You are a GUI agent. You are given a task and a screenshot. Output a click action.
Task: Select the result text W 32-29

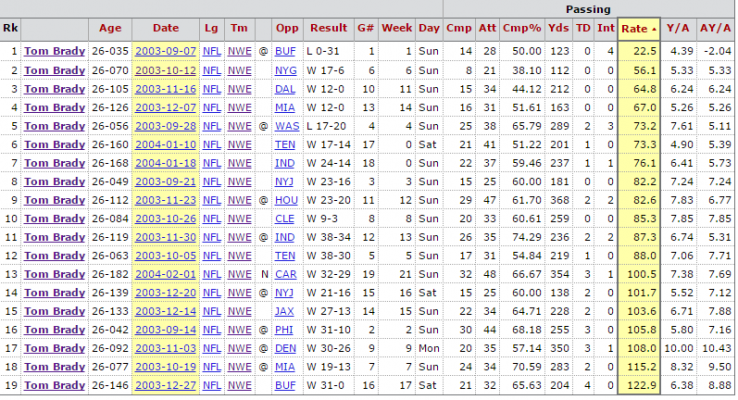tap(329, 274)
